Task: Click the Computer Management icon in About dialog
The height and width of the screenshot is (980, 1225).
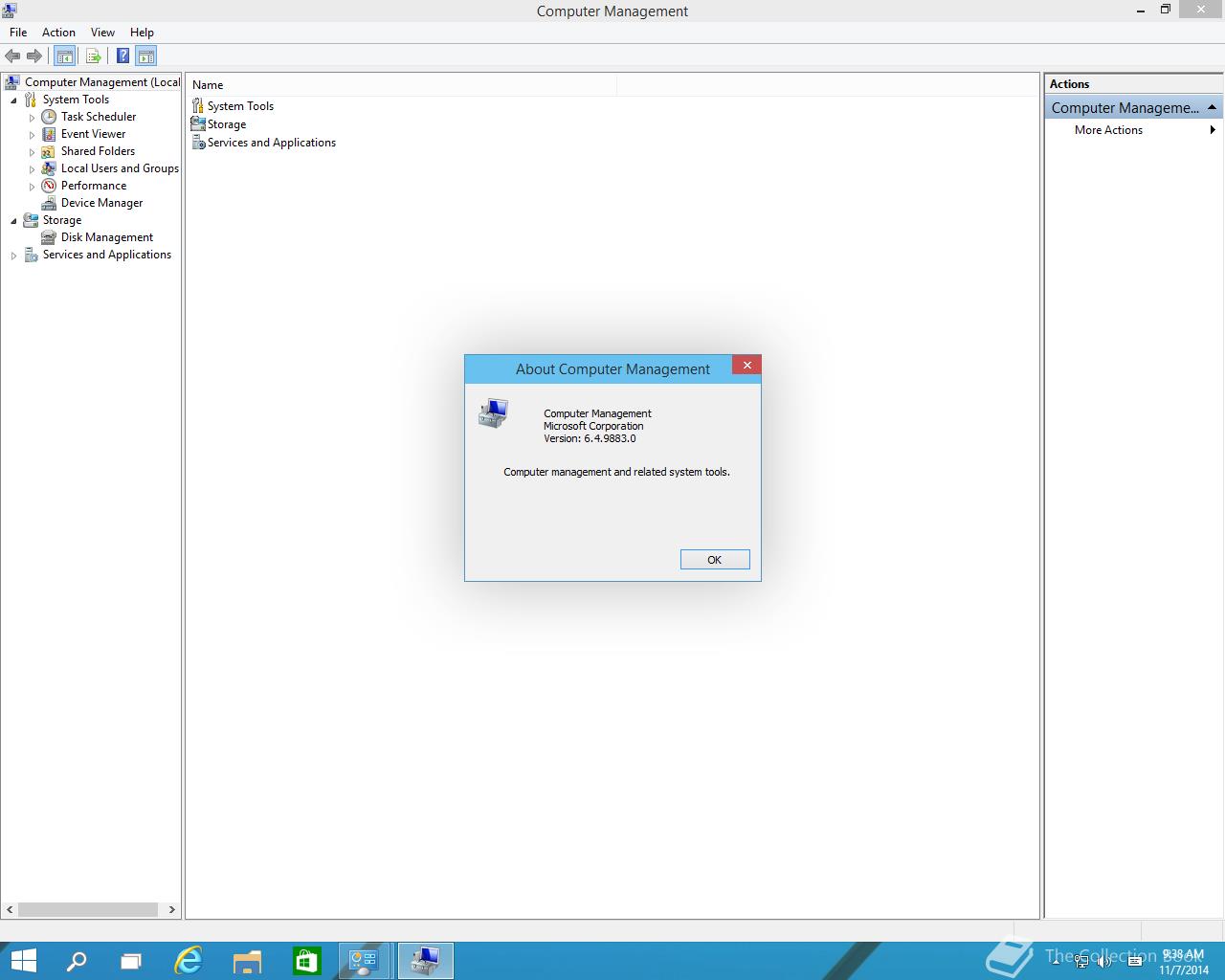Action: tap(493, 413)
